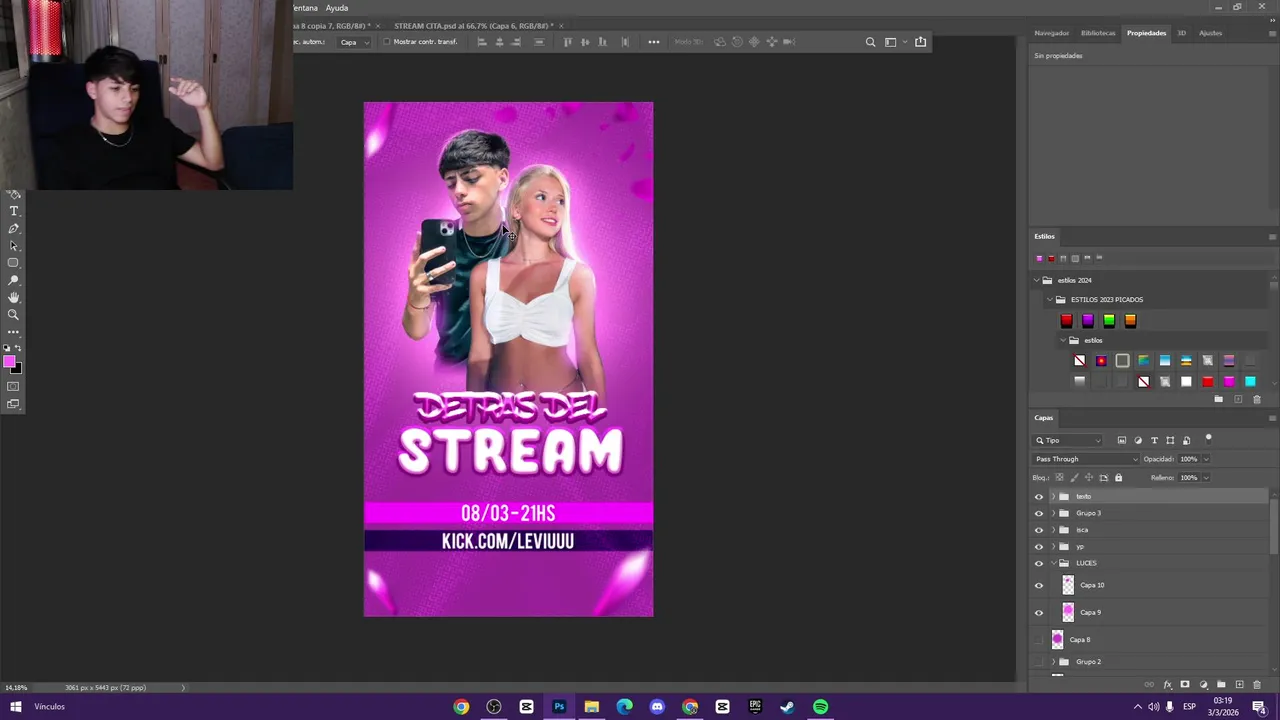Create a new group folder in Layers panel

point(1221,685)
